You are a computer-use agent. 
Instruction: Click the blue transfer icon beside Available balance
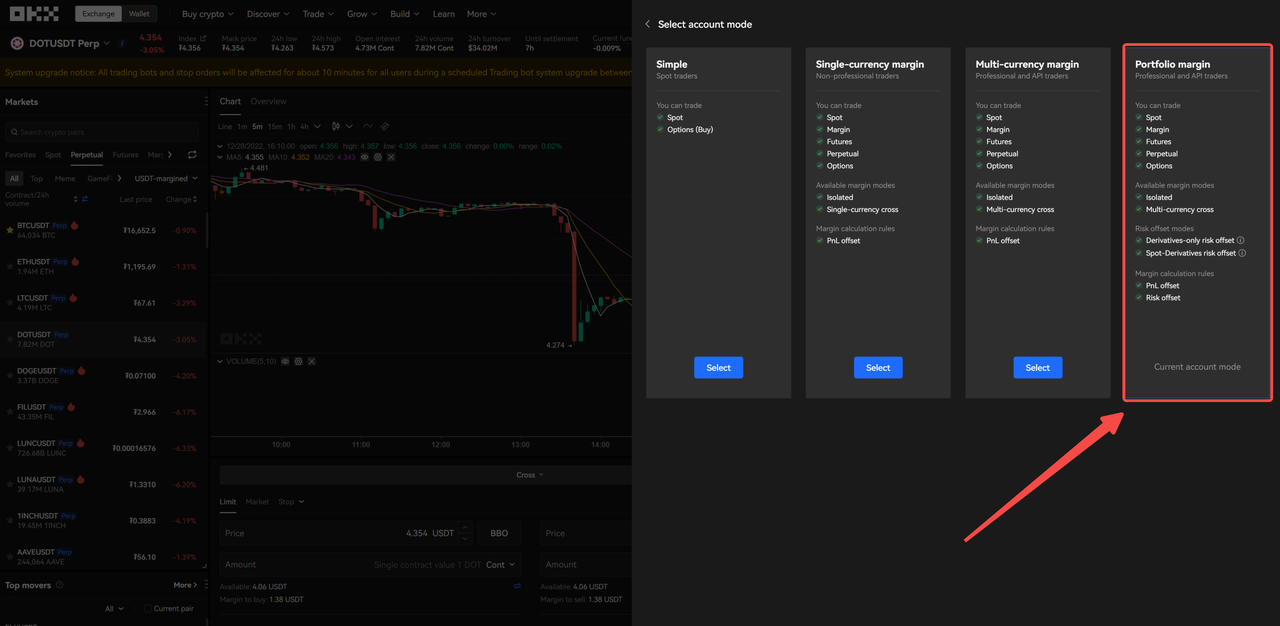point(517,586)
